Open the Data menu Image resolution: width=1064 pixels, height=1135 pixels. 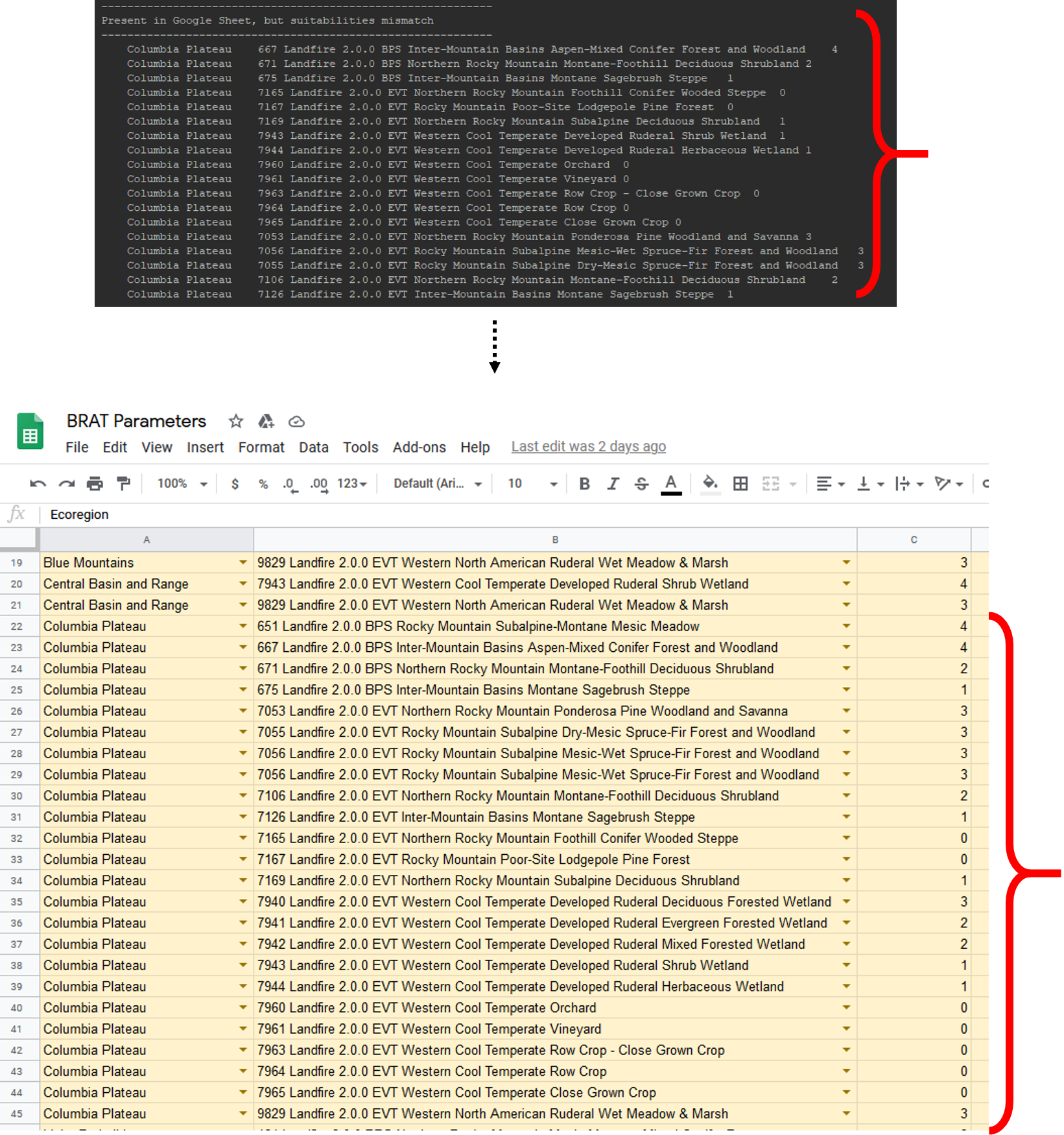coord(314,448)
